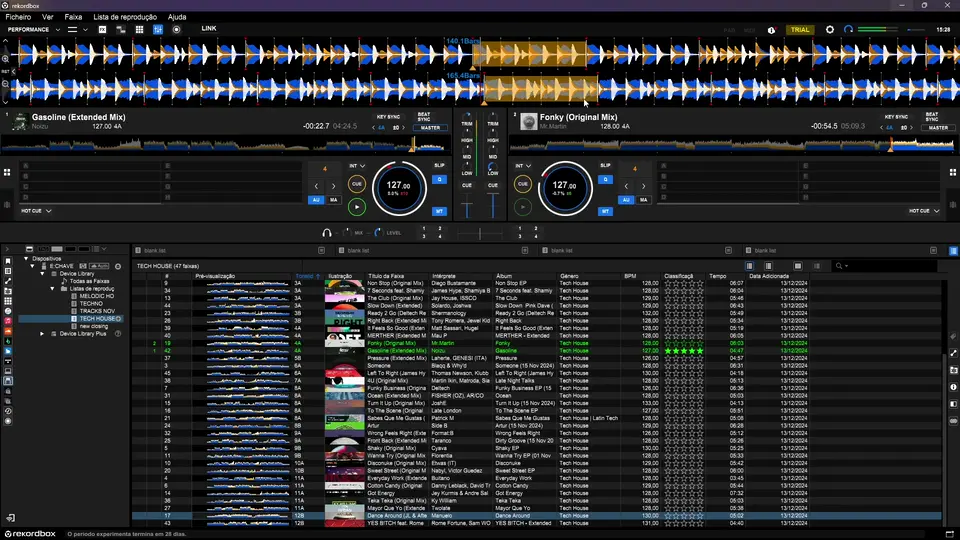The image size is (960, 540).
Task: Adjust channel 2 volume fader in the mixer
Action: [x=493, y=206]
